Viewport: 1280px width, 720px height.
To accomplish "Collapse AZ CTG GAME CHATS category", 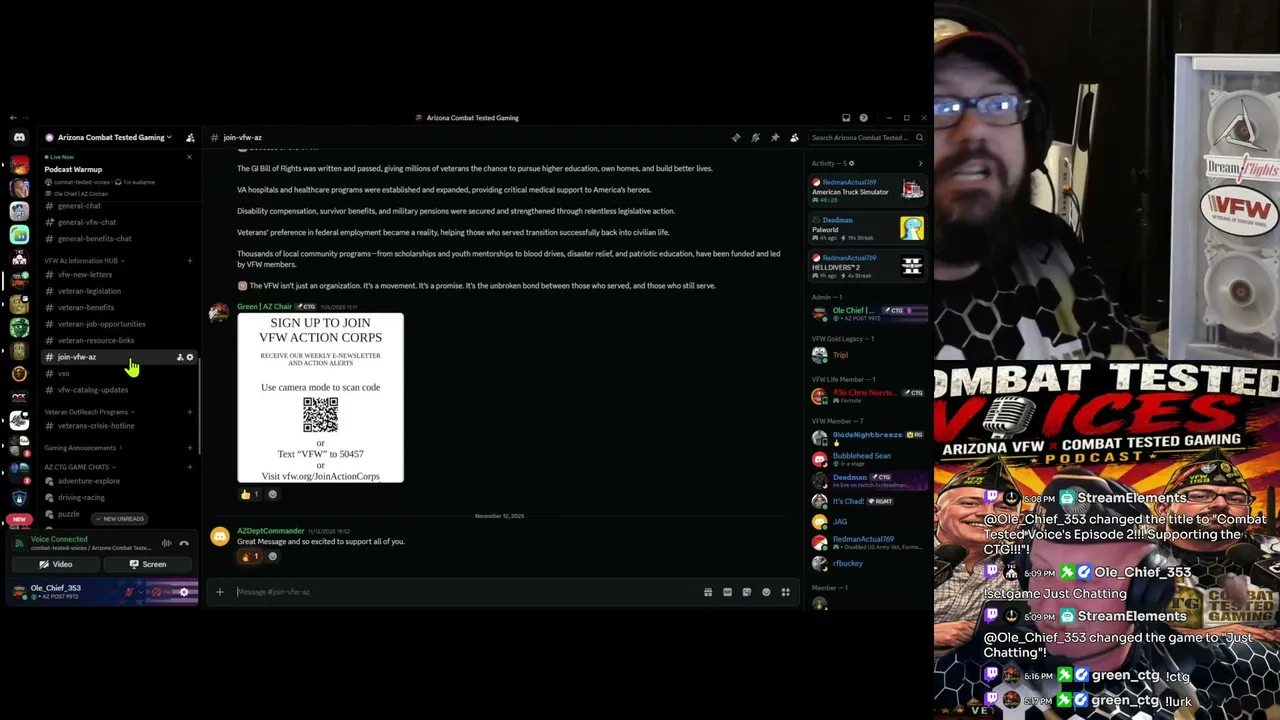I will point(78,467).
